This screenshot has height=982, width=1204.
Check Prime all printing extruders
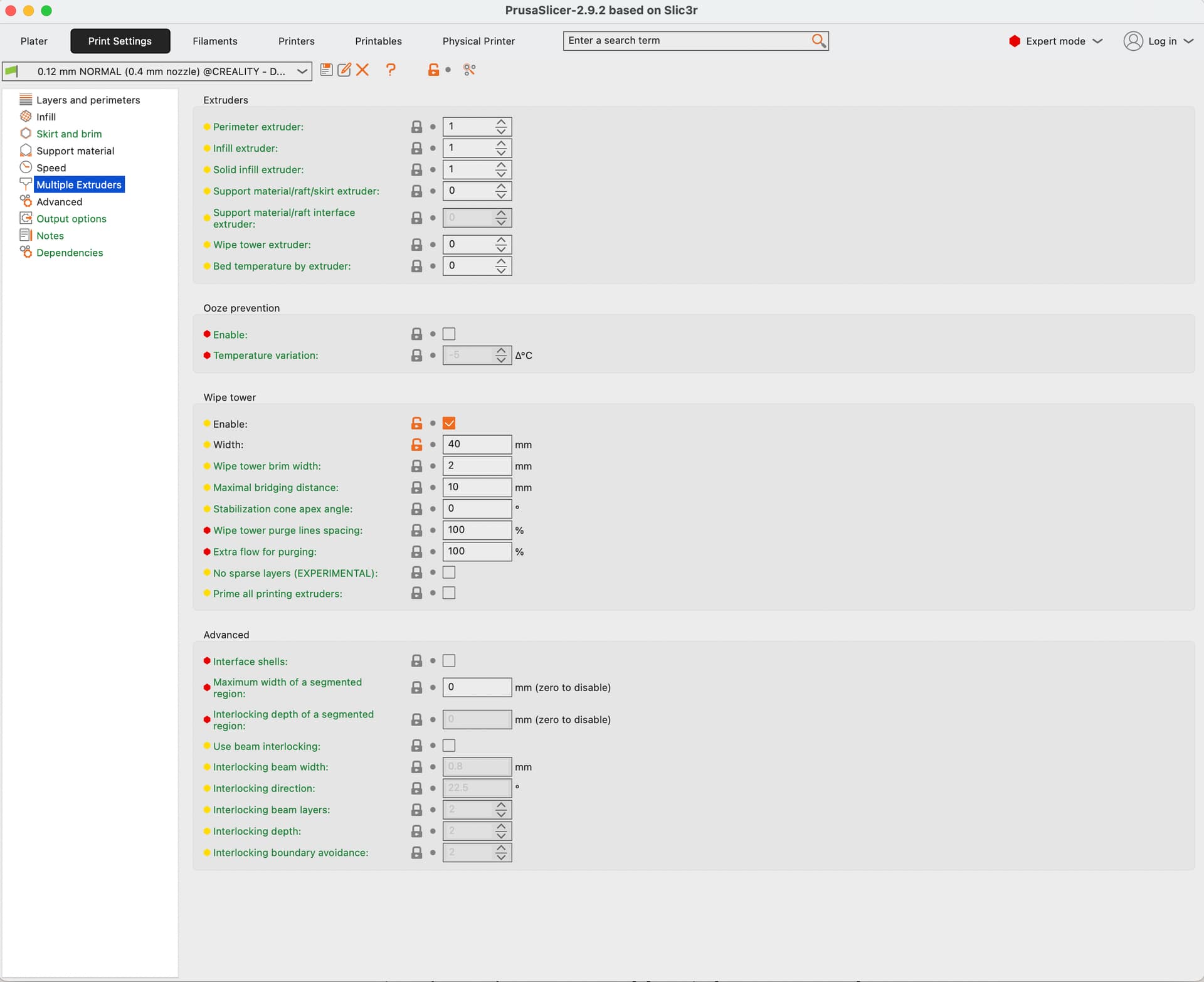(x=449, y=593)
